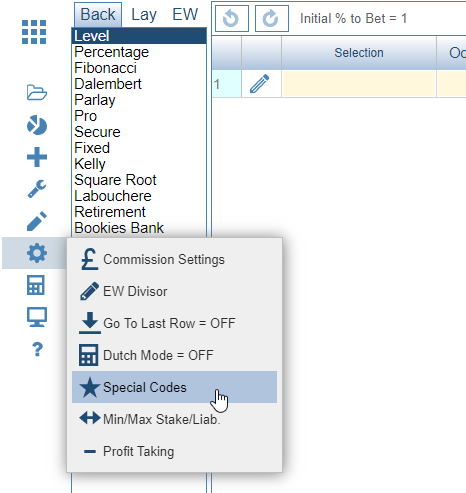Click the sidebar pencil edit icon
466x493 pixels.
(x=37, y=221)
